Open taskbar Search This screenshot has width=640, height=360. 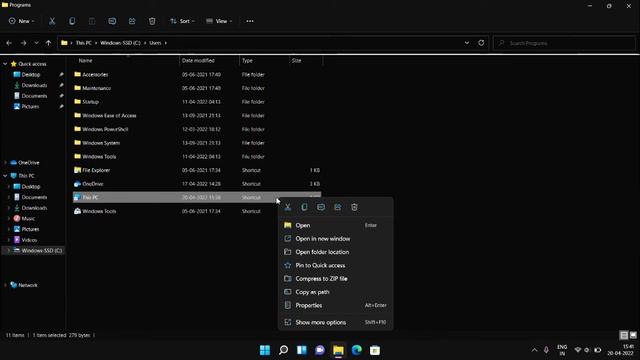coord(283,350)
